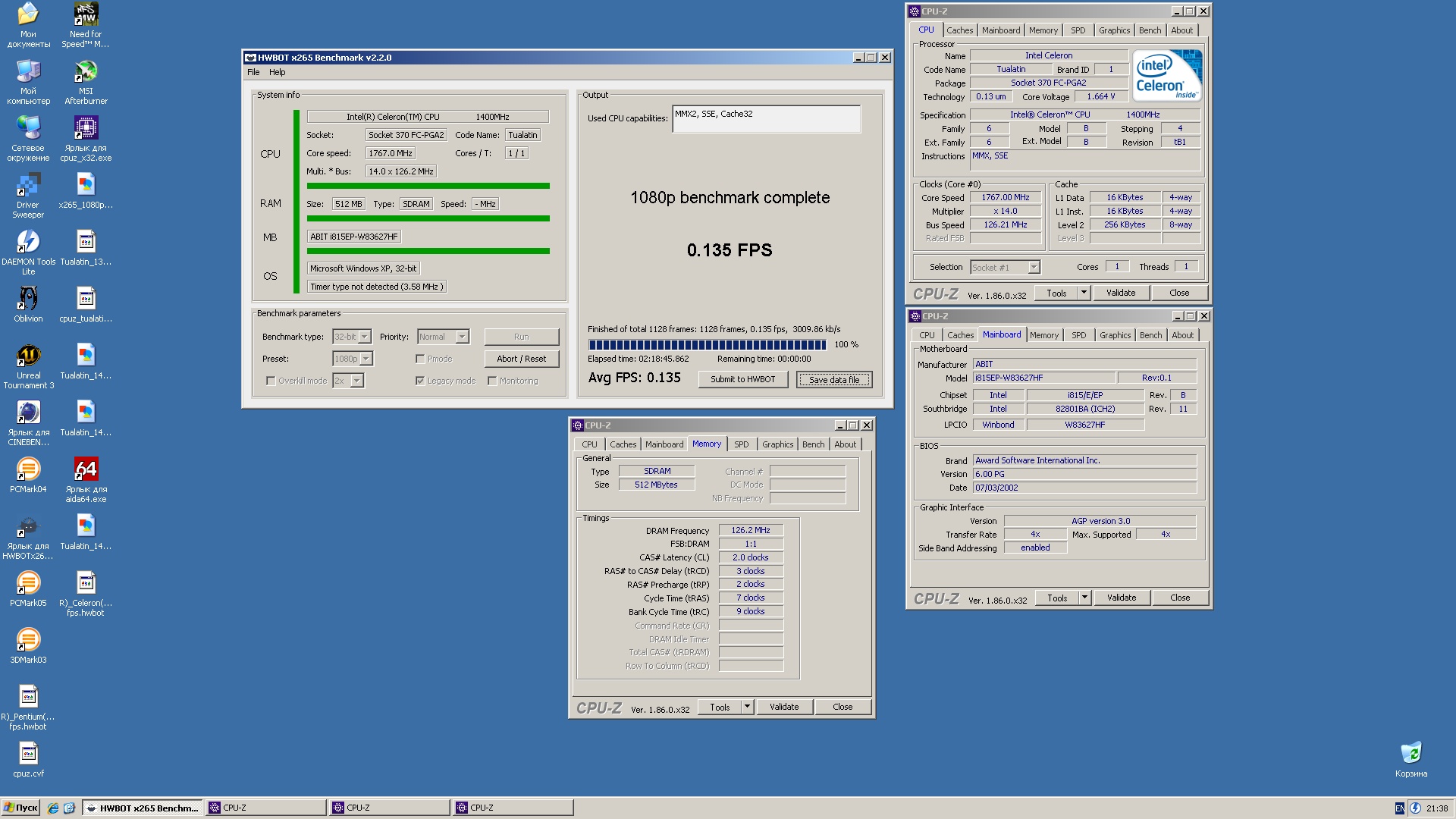
Task: Click the EN language indicator in tray
Action: pos(1399,808)
